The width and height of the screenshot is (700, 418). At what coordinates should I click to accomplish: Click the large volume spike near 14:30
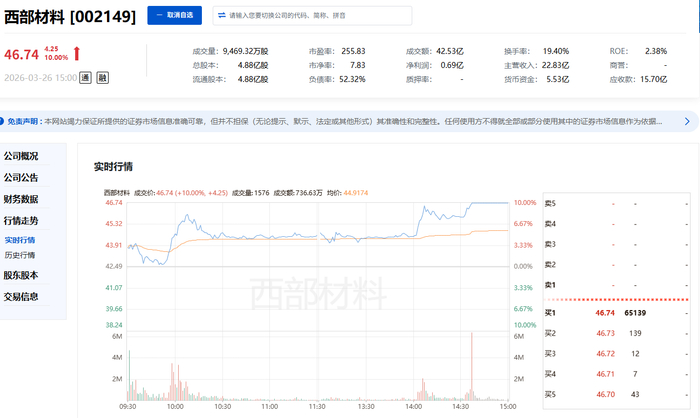(x=471, y=366)
